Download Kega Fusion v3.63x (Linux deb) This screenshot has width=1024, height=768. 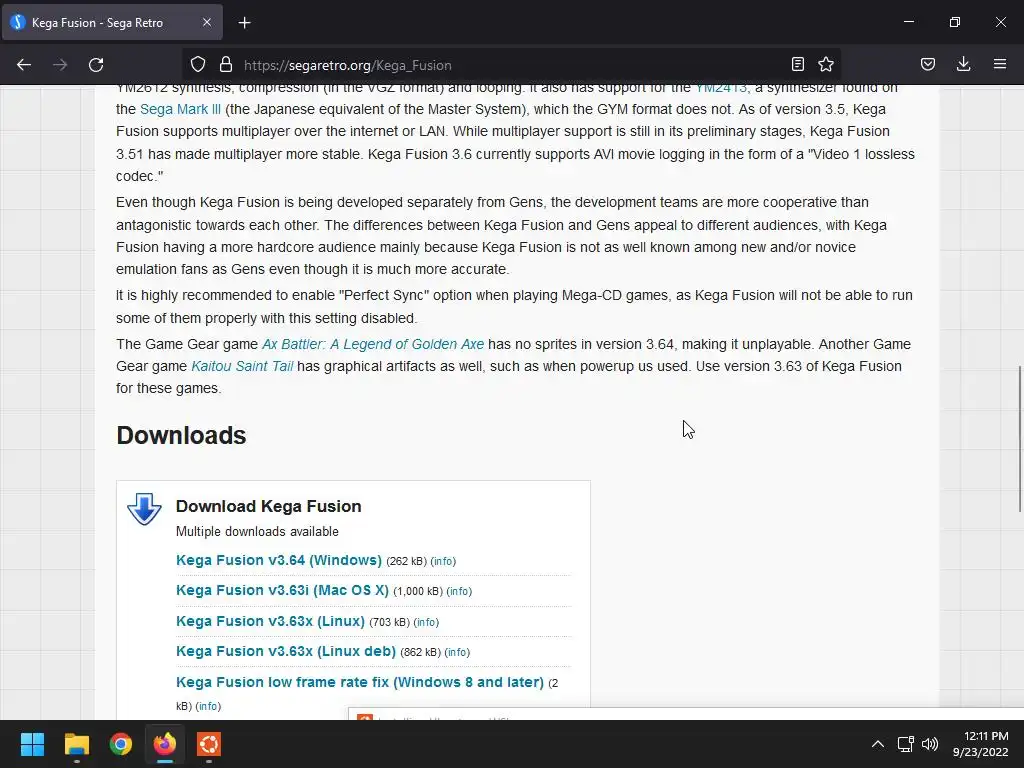286,651
